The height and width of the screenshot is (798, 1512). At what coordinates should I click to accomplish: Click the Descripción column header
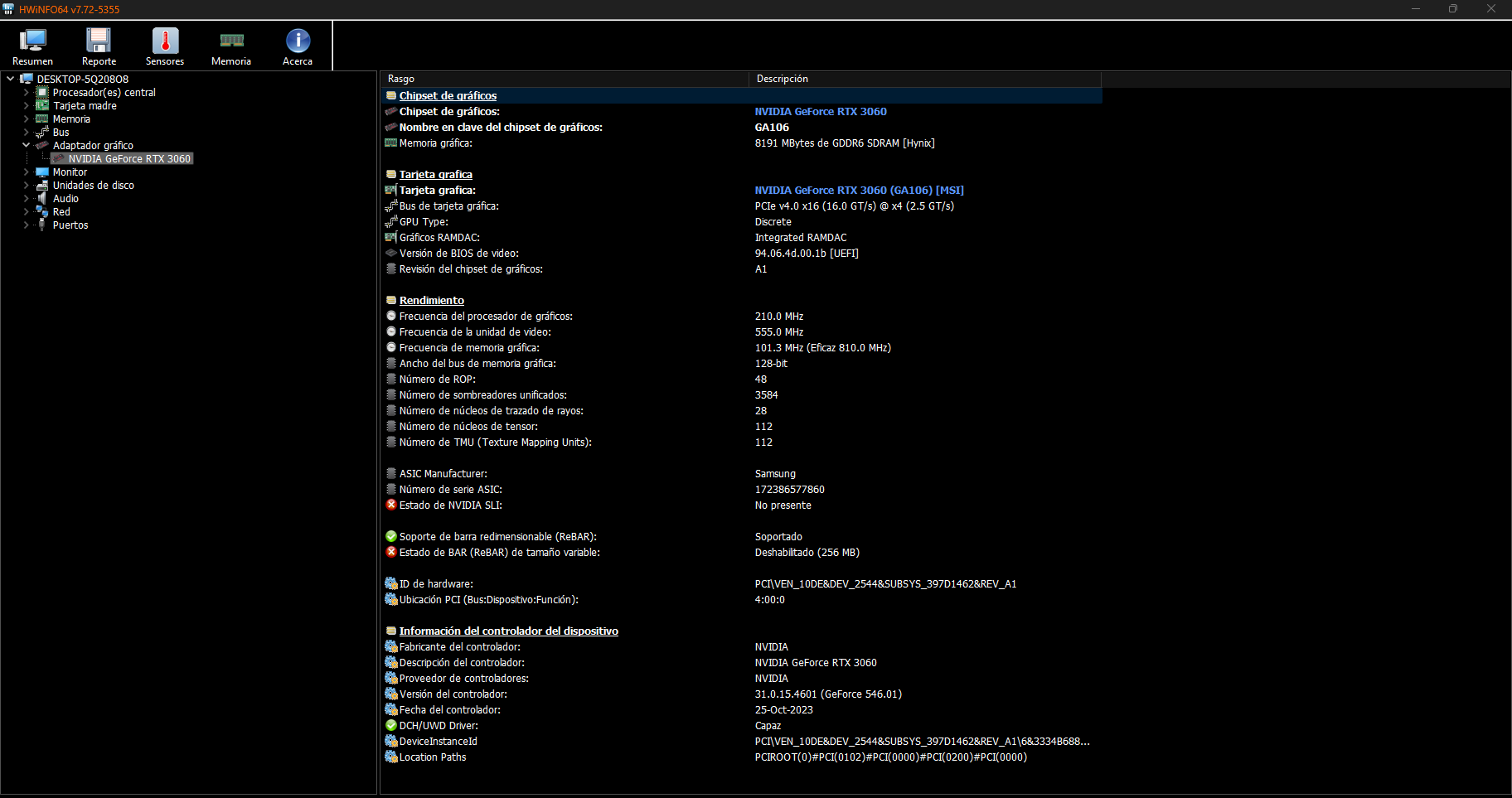click(x=925, y=79)
